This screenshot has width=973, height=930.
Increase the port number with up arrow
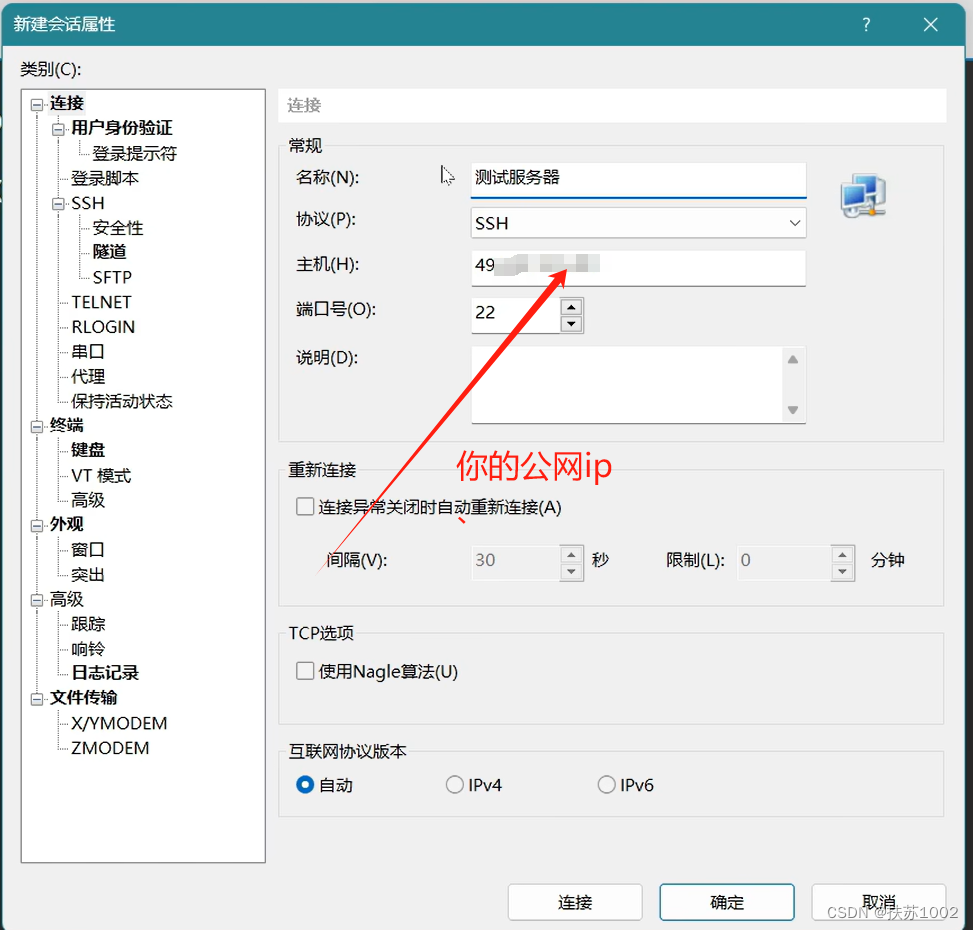coord(571,307)
